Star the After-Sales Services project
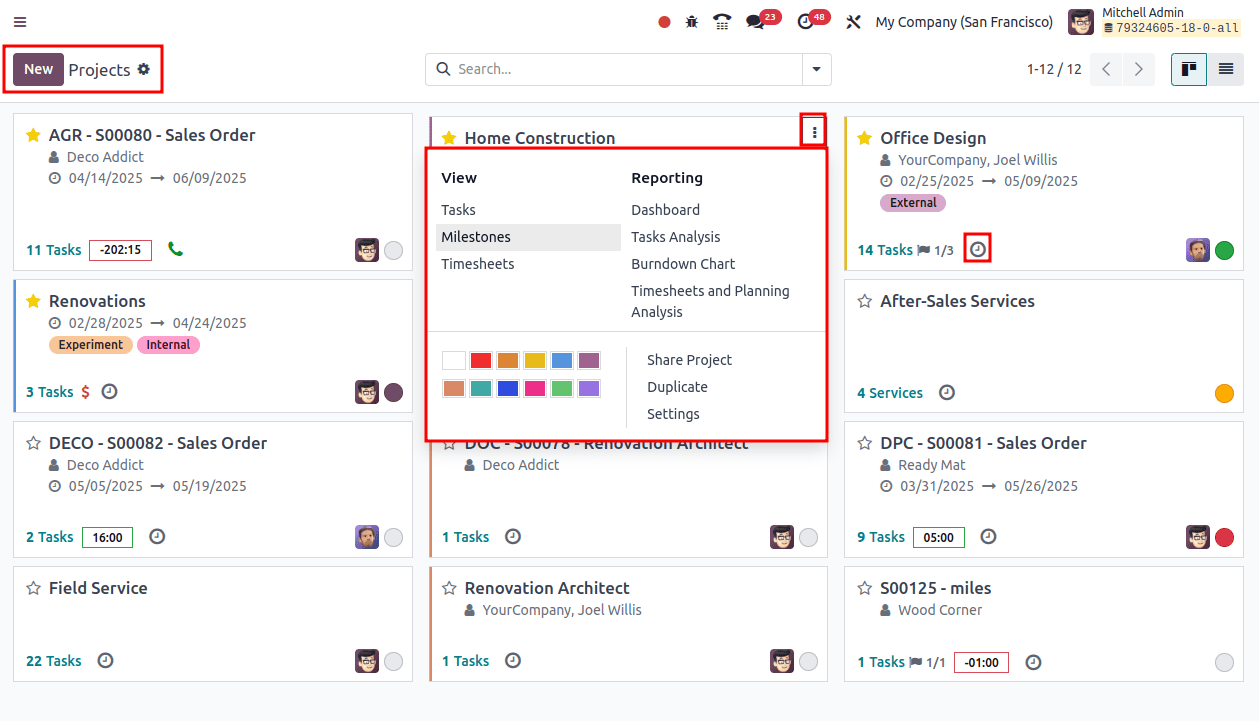The width and height of the screenshot is (1259, 721). coord(865,301)
